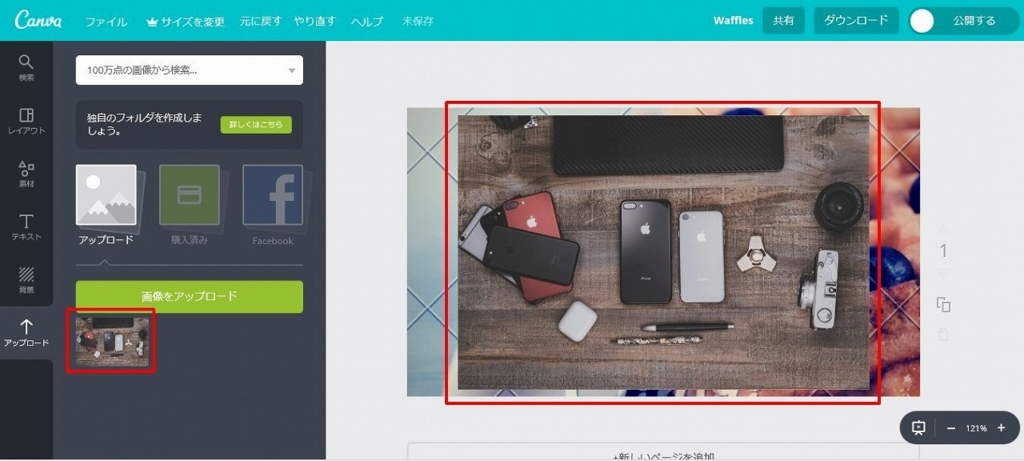
Task: Undo with 元に戻す
Action: 260,21
